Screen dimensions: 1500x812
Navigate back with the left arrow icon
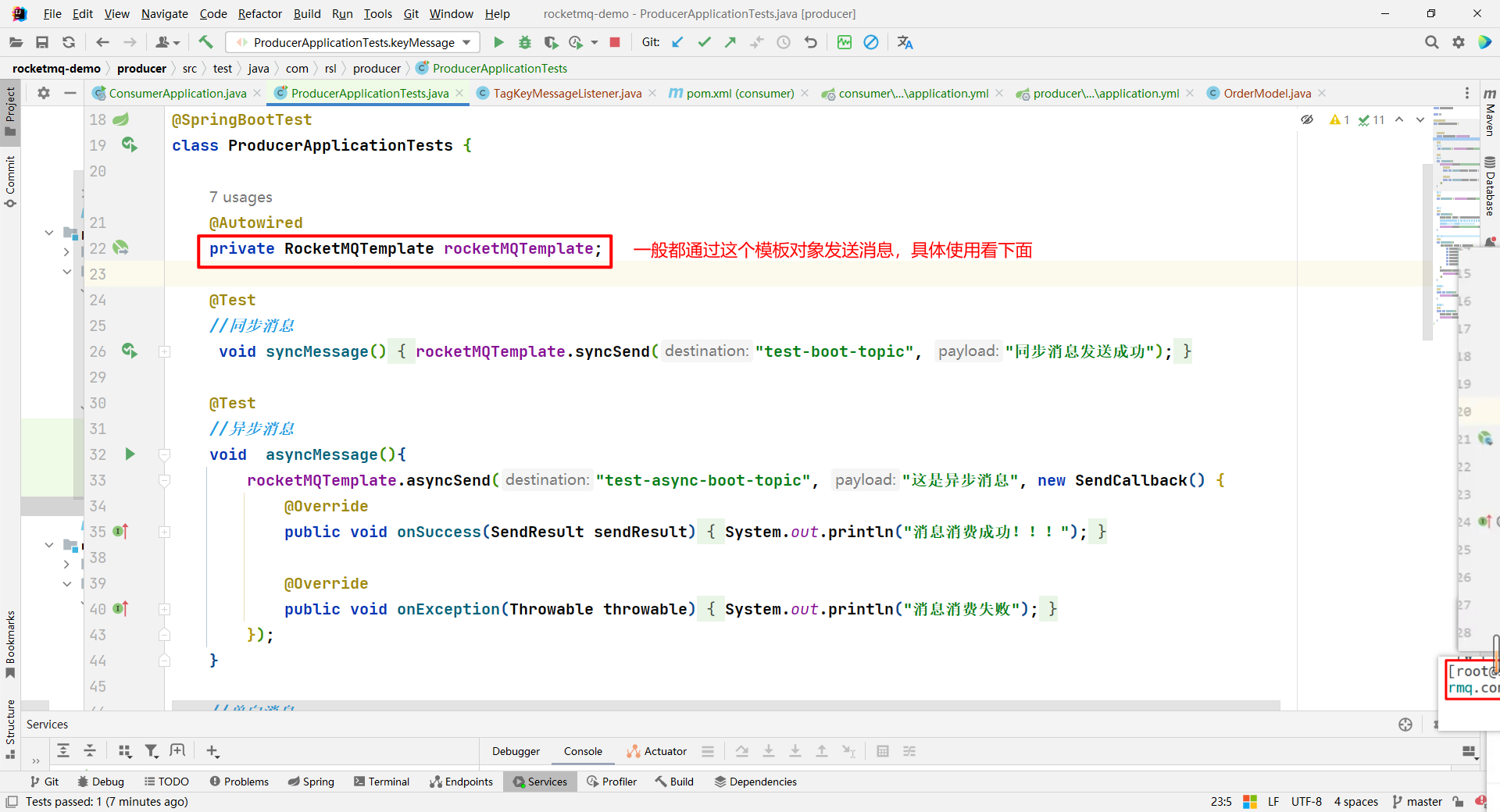tap(102, 42)
